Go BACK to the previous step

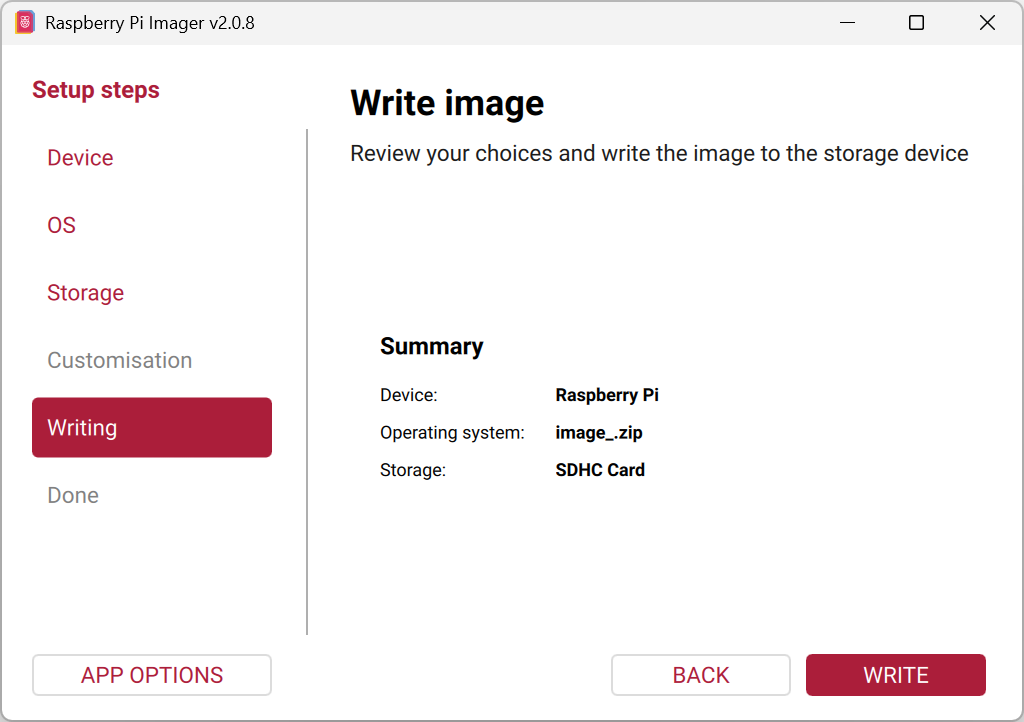pos(701,675)
